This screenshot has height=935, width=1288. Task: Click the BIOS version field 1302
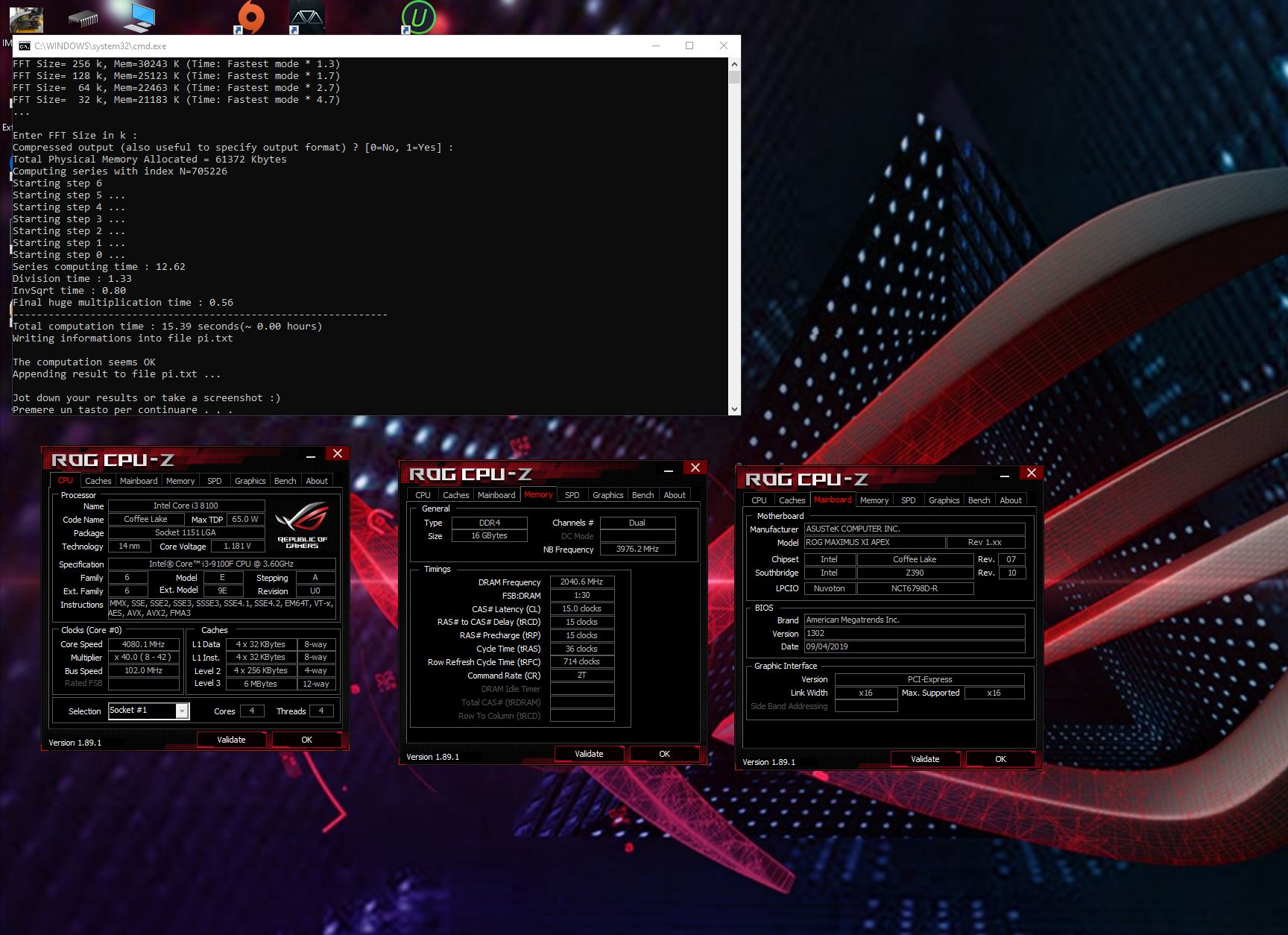[x=915, y=633]
